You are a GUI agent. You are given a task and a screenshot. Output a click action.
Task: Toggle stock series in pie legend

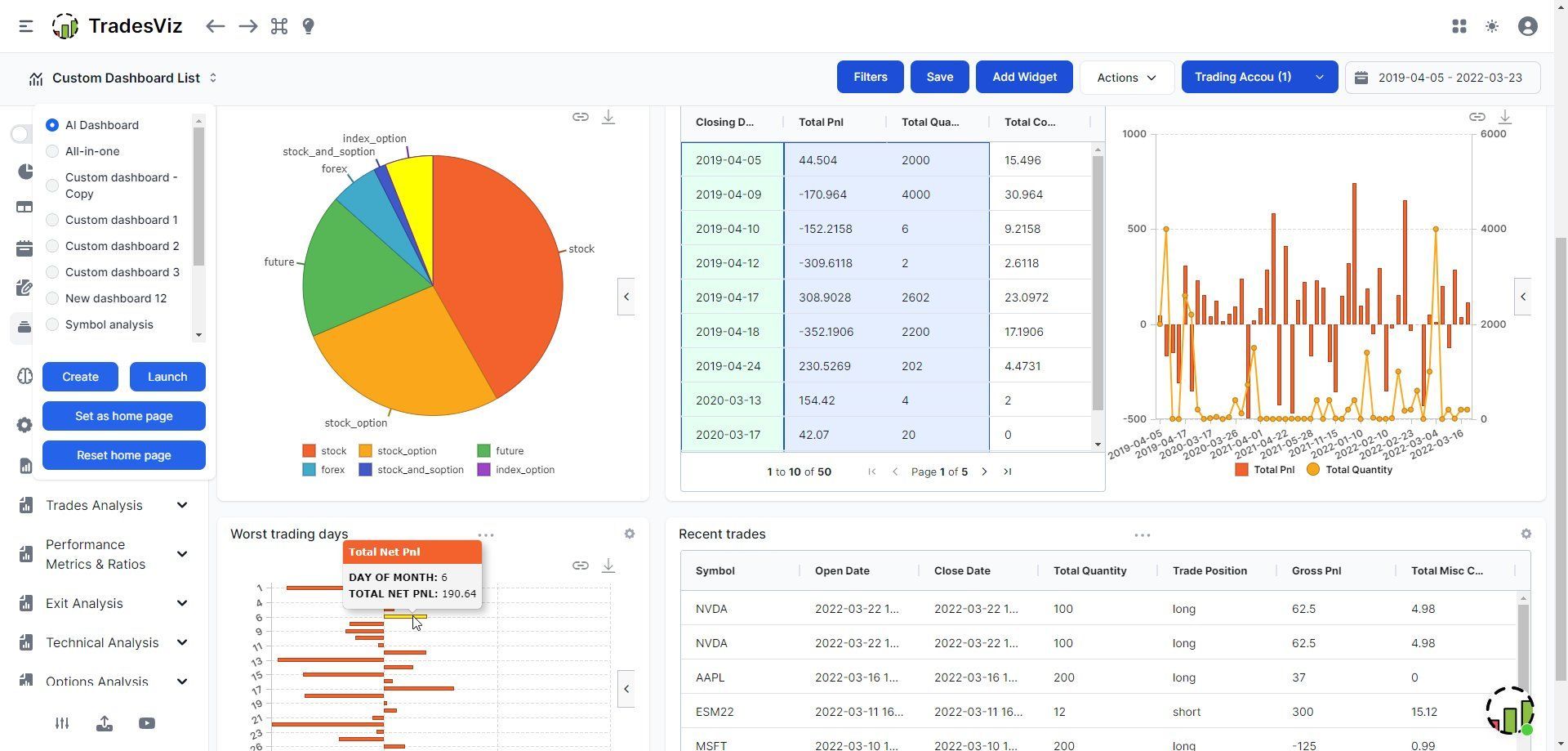tap(324, 451)
